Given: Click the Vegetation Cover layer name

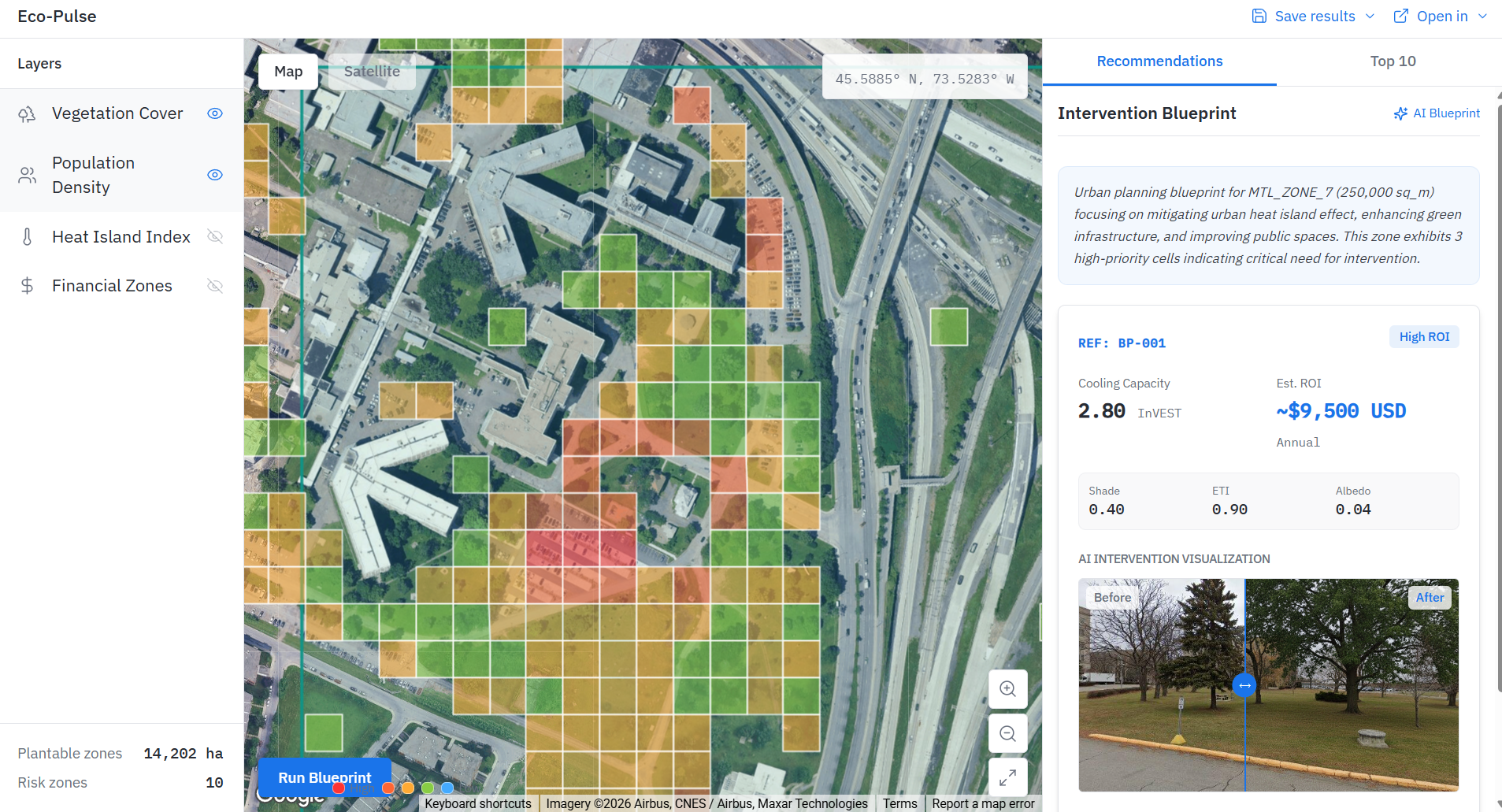Looking at the screenshot, I should coord(117,113).
